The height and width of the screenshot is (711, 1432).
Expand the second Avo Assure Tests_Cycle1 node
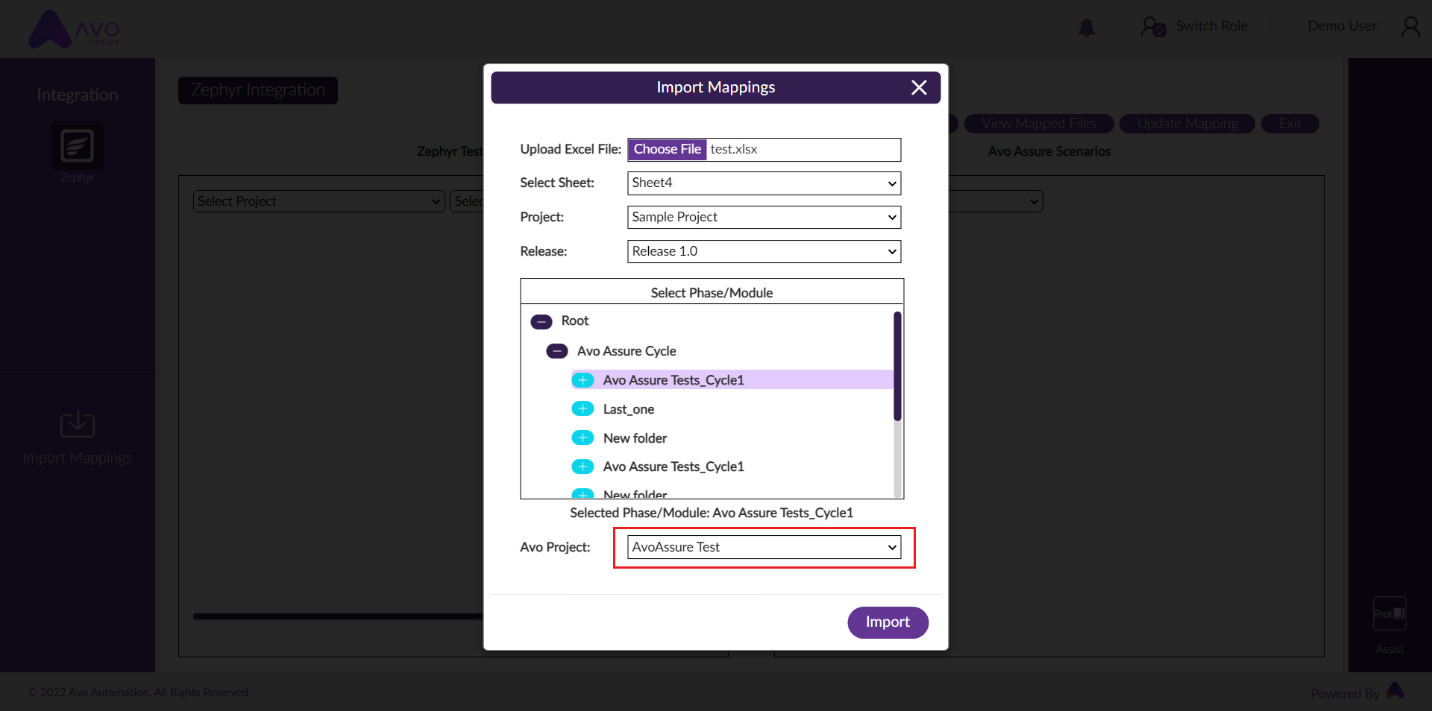click(x=582, y=467)
